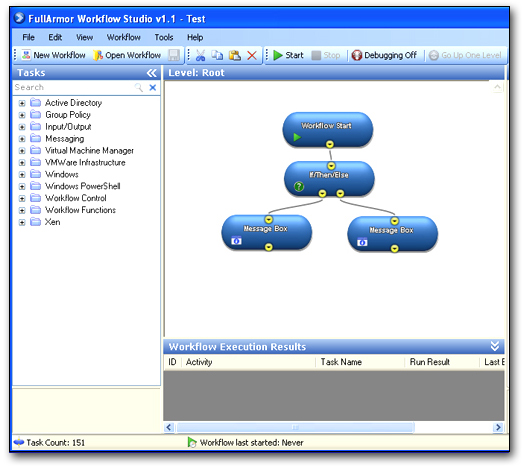This screenshot has width=526, height=470.
Task: Collapse Workflow Execution Results panel
Action: [495, 346]
